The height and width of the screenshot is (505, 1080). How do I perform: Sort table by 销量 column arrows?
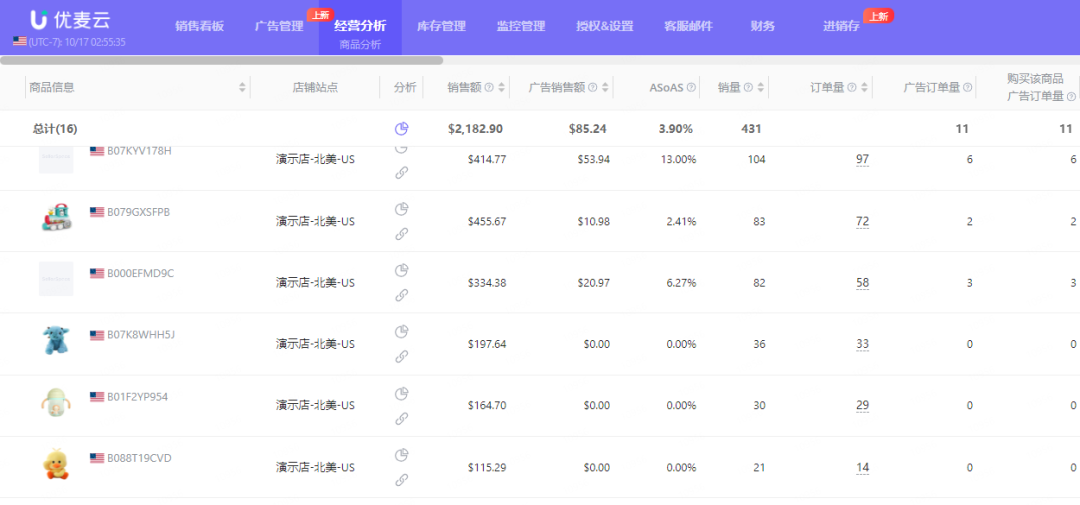coord(760,87)
